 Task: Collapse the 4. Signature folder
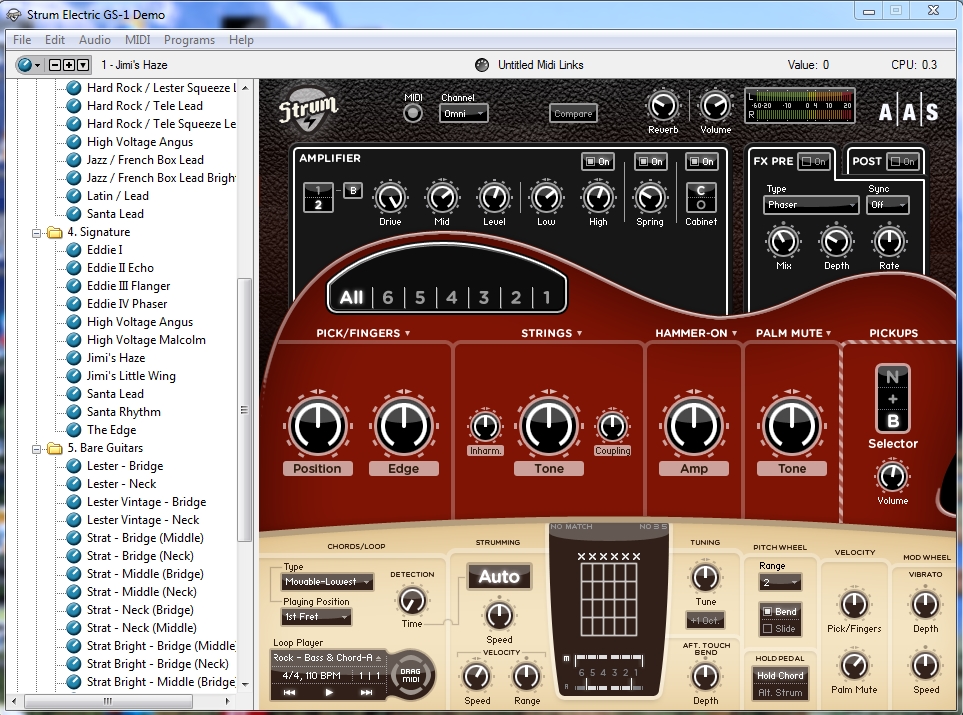(x=36, y=233)
